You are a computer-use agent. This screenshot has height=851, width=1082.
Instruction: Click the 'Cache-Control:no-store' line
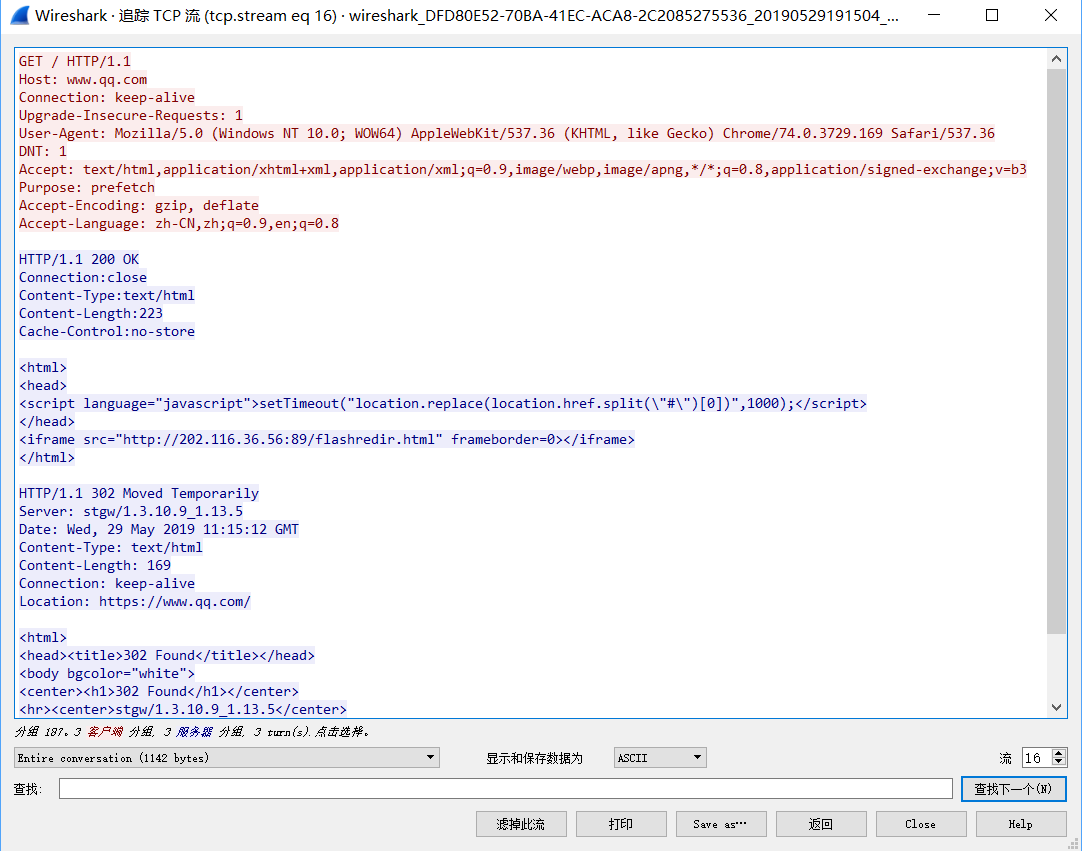point(107,331)
